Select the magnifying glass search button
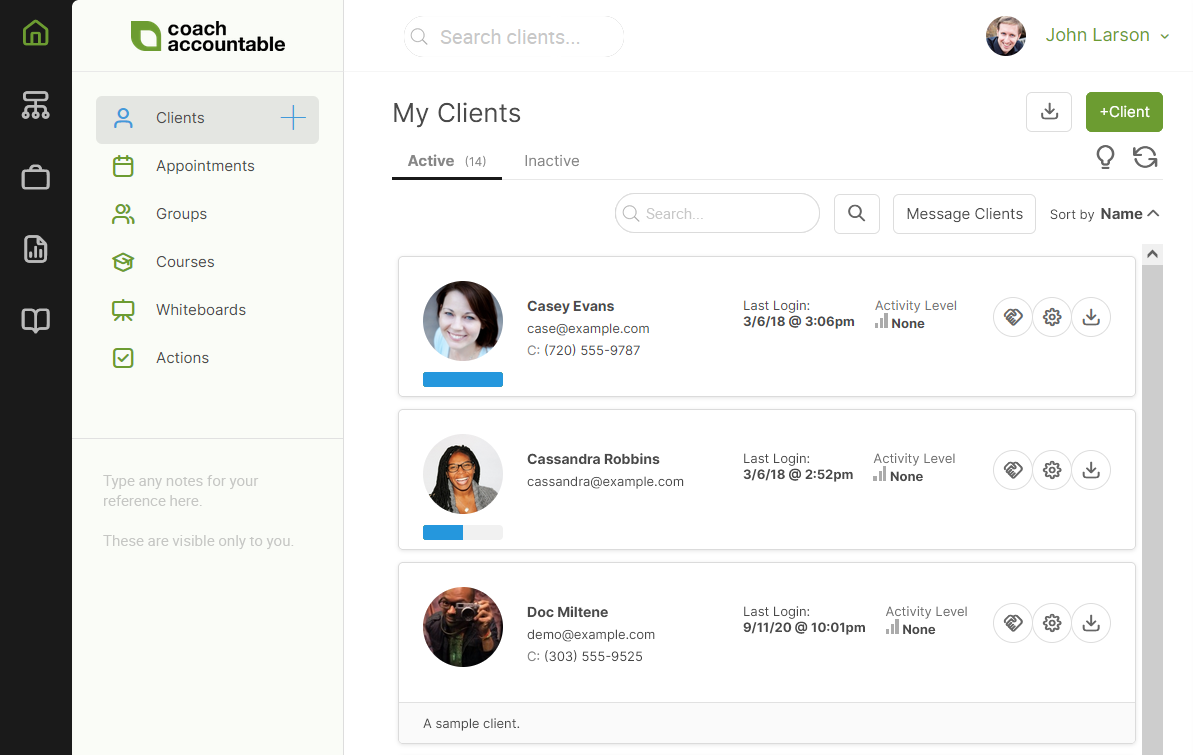1193x755 pixels. (856, 213)
